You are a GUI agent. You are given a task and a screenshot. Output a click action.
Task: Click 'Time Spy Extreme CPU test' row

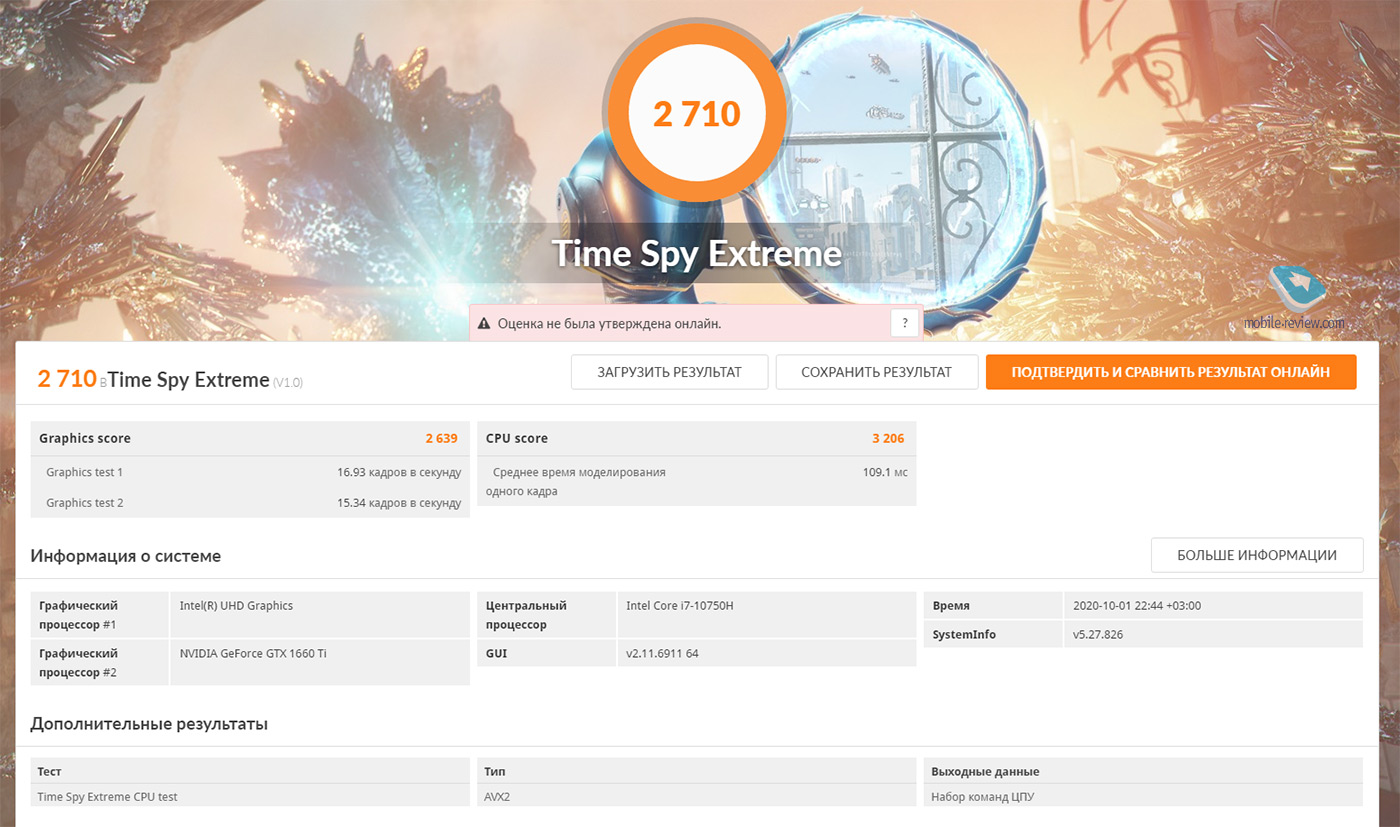coord(250,796)
